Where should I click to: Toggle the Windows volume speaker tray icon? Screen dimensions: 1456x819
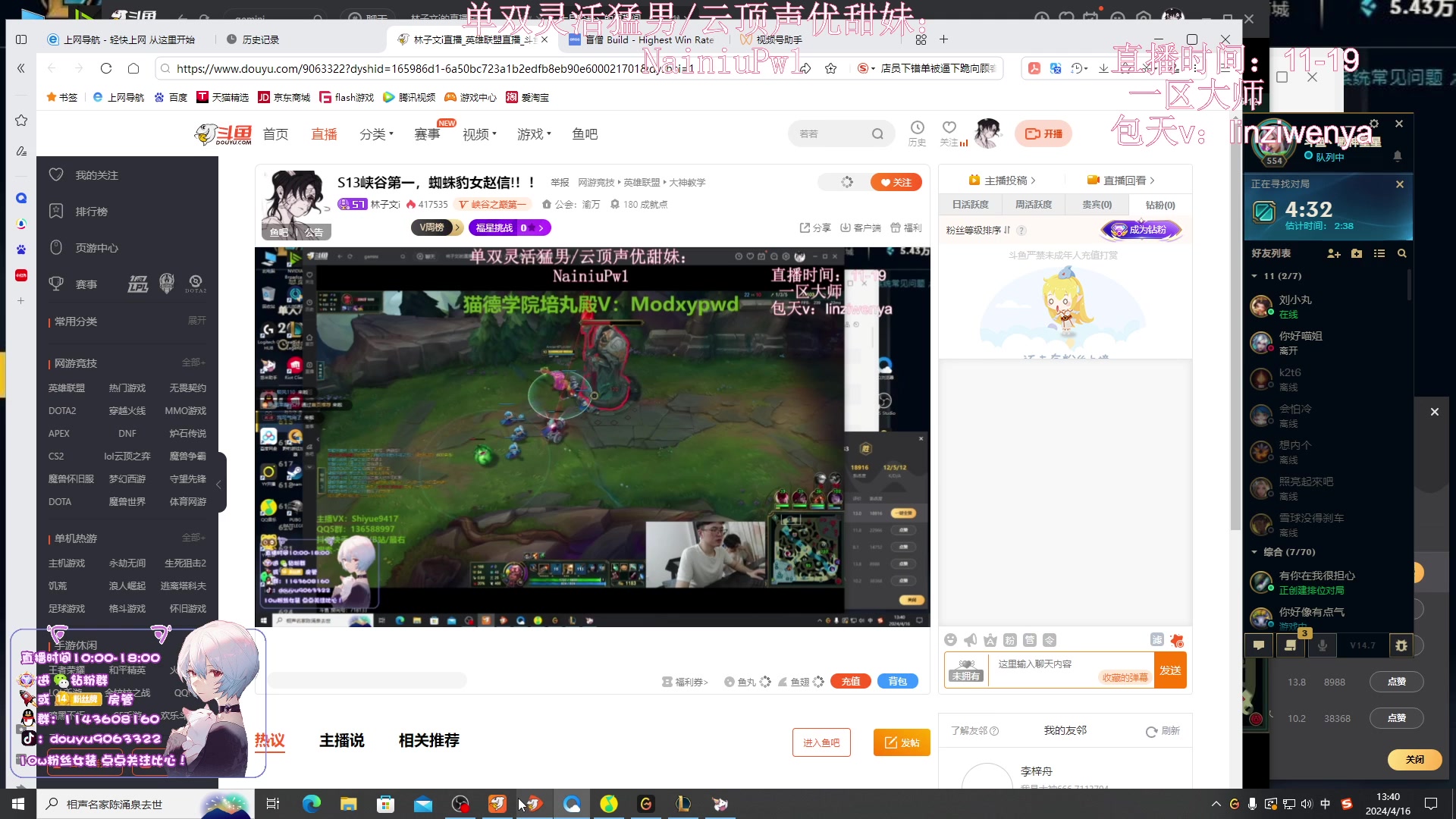pyautogui.click(x=1306, y=804)
